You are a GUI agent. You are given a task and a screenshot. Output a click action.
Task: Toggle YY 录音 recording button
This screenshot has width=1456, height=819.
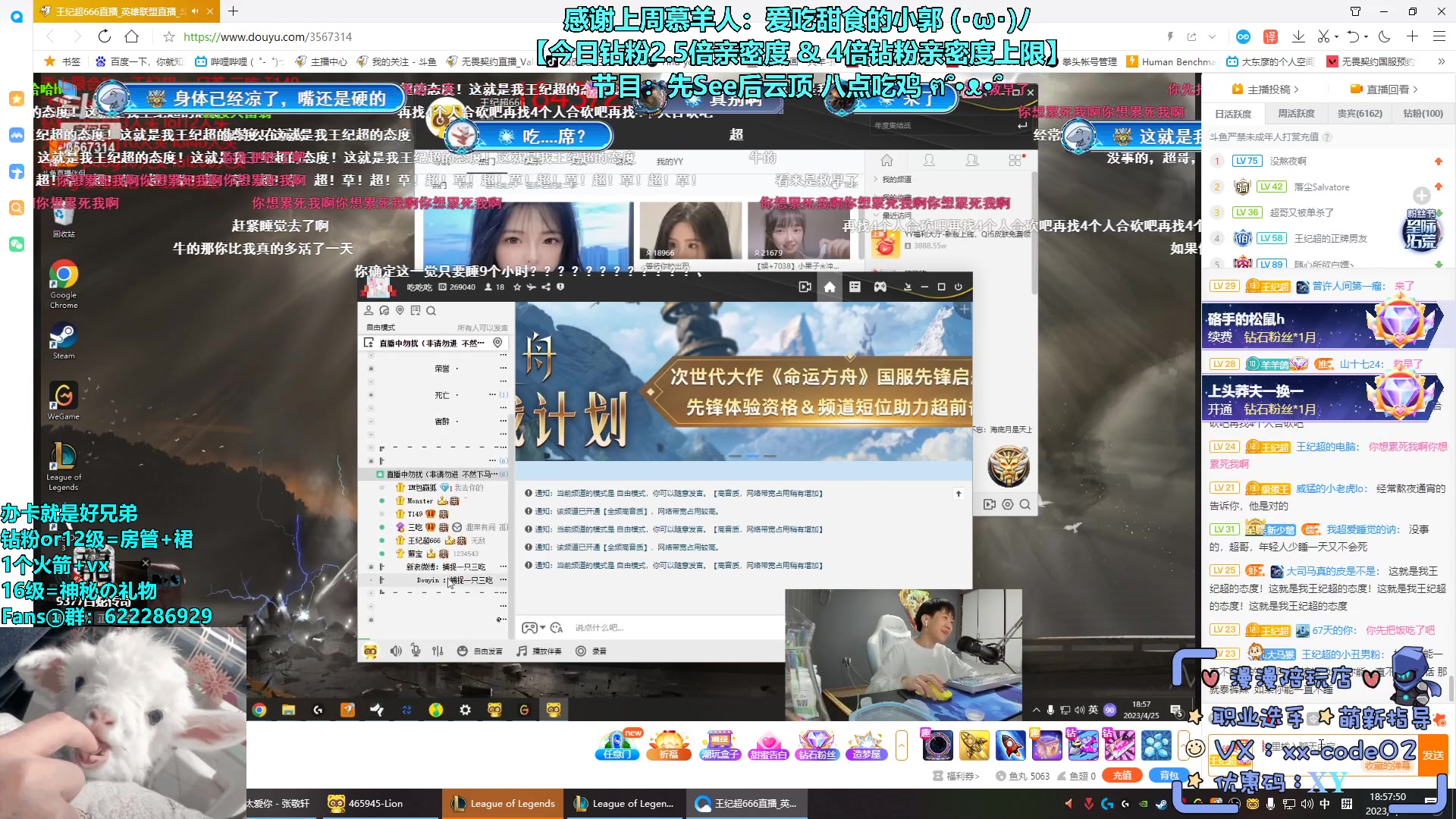[591, 651]
